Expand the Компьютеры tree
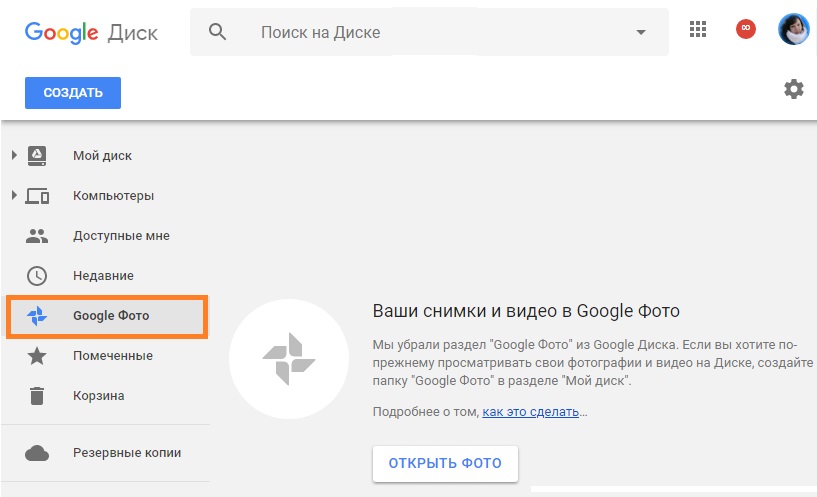The width and height of the screenshot is (817, 497). [x=14, y=195]
